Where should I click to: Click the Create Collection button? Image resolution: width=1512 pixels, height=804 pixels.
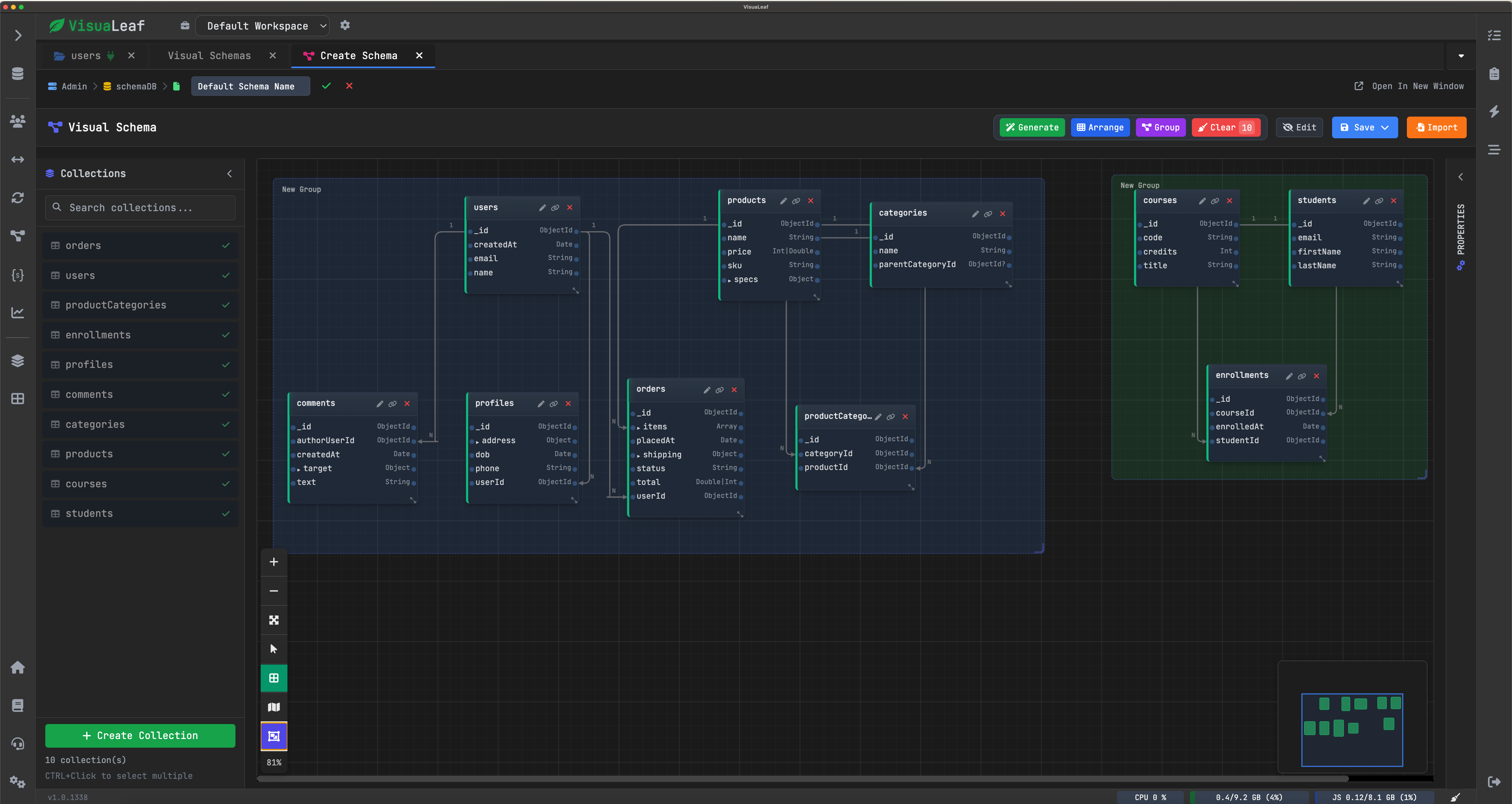pos(140,735)
